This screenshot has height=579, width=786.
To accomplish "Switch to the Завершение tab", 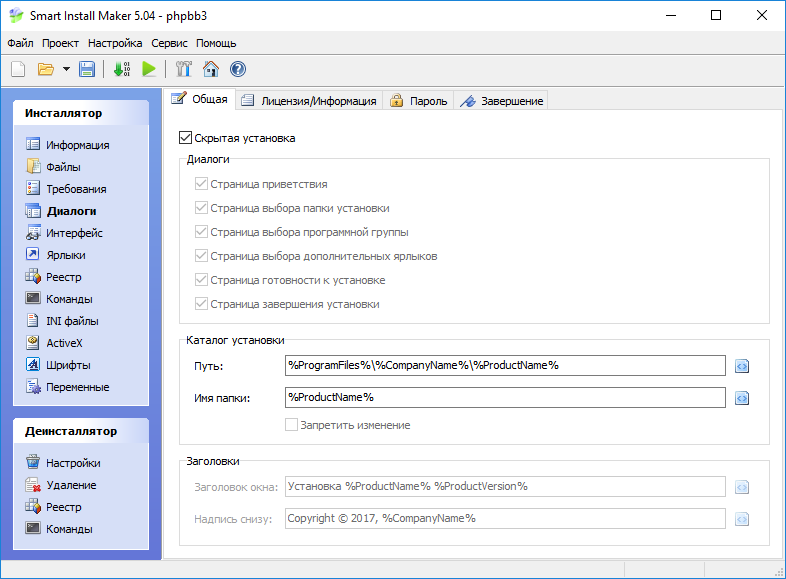I will [501, 101].
